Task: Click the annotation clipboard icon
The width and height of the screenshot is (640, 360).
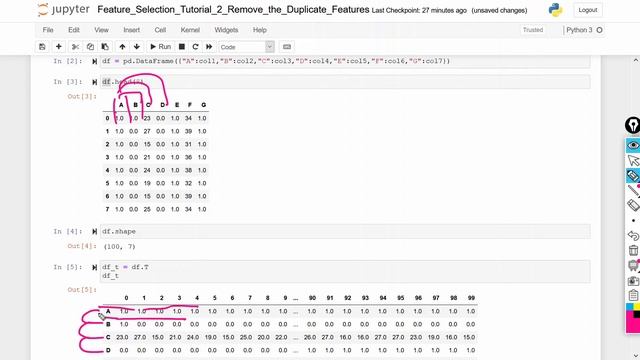Action: tap(633, 295)
